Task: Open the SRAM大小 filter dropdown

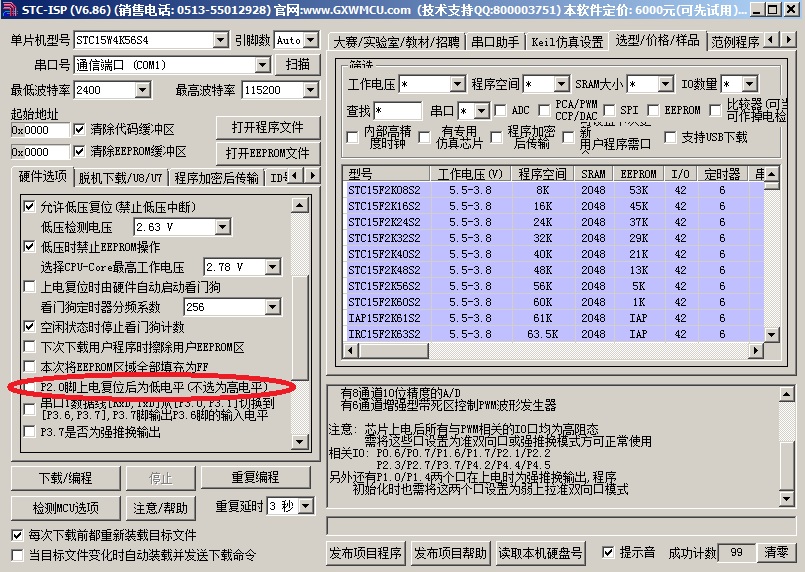Action: 665,84
